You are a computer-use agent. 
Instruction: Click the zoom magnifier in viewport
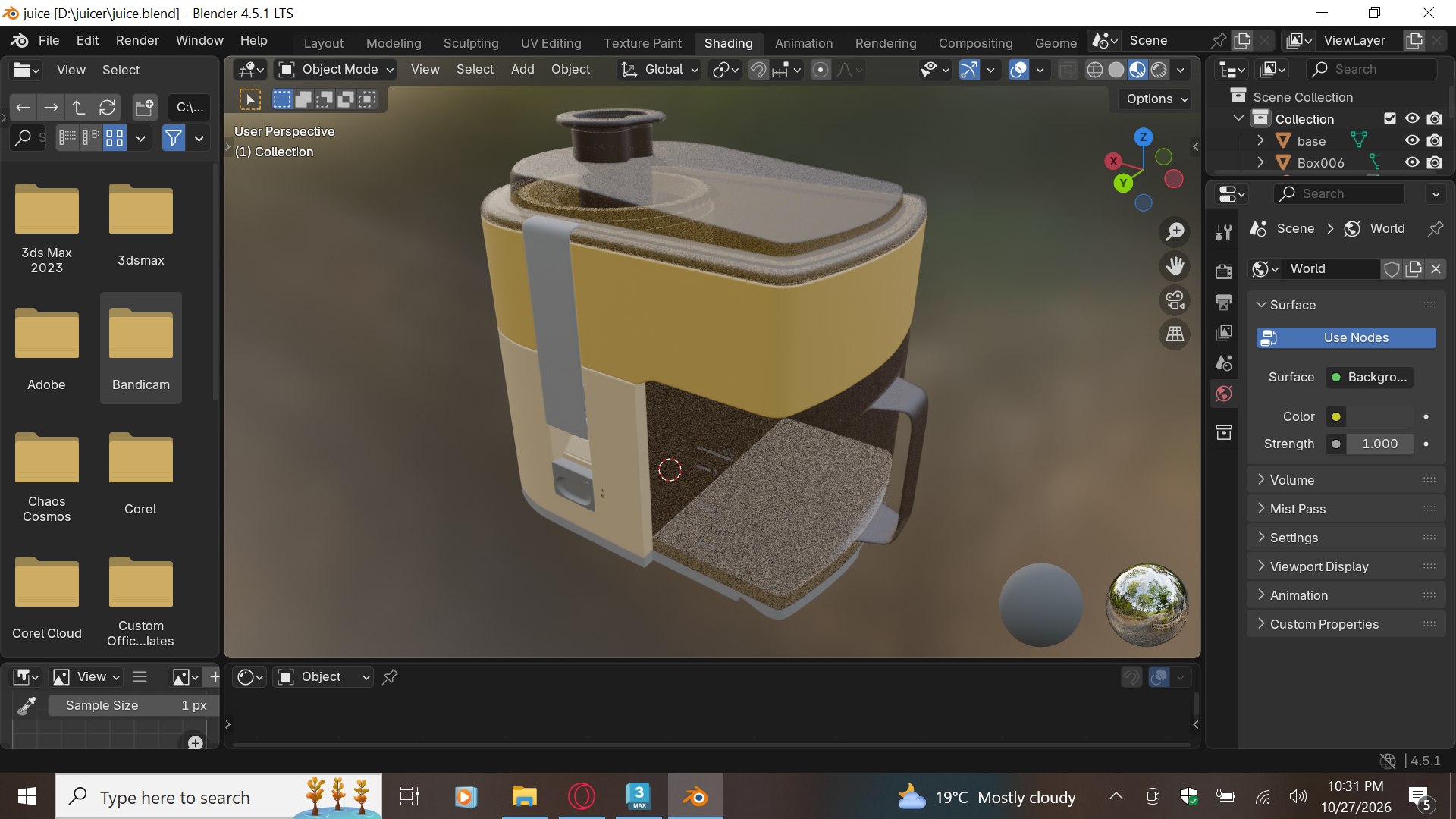[x=1175, y=231]
